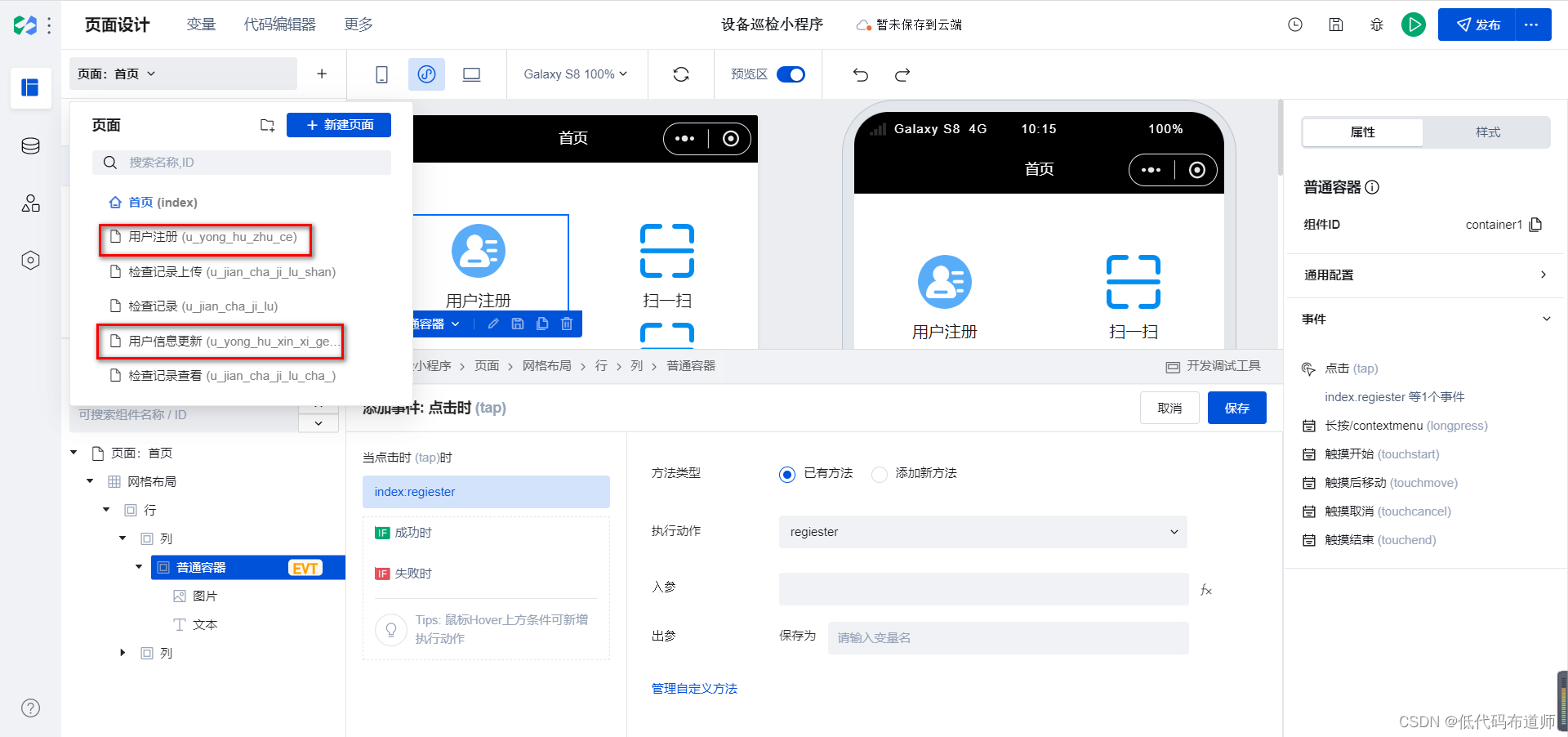Image resolution: width=1568 pixels, height=737 pixels.
Task: Select the 已有方法 radio option
Action: (787, 474)
